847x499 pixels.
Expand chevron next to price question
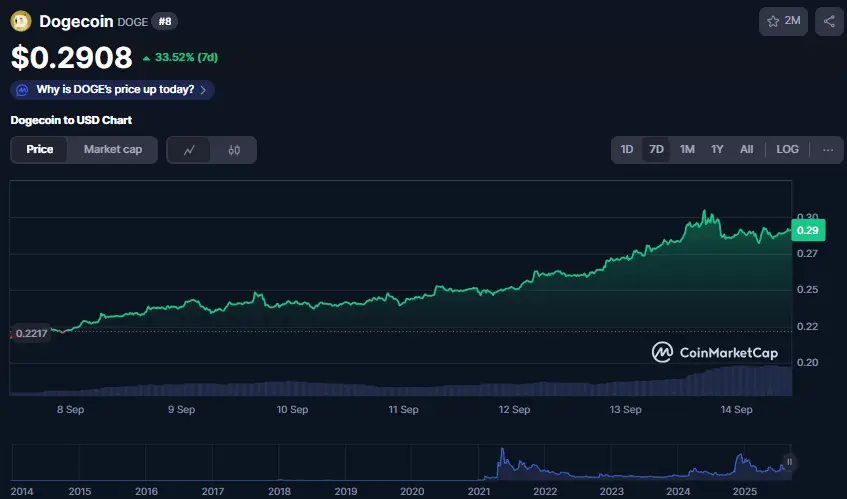(203, 90)
